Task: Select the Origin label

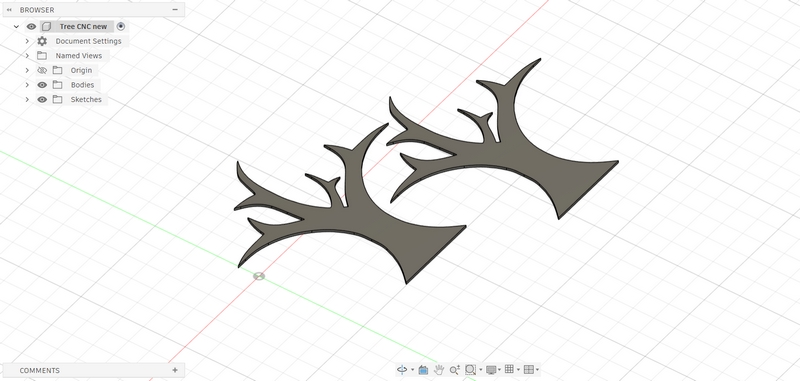Action: [82, 70]
